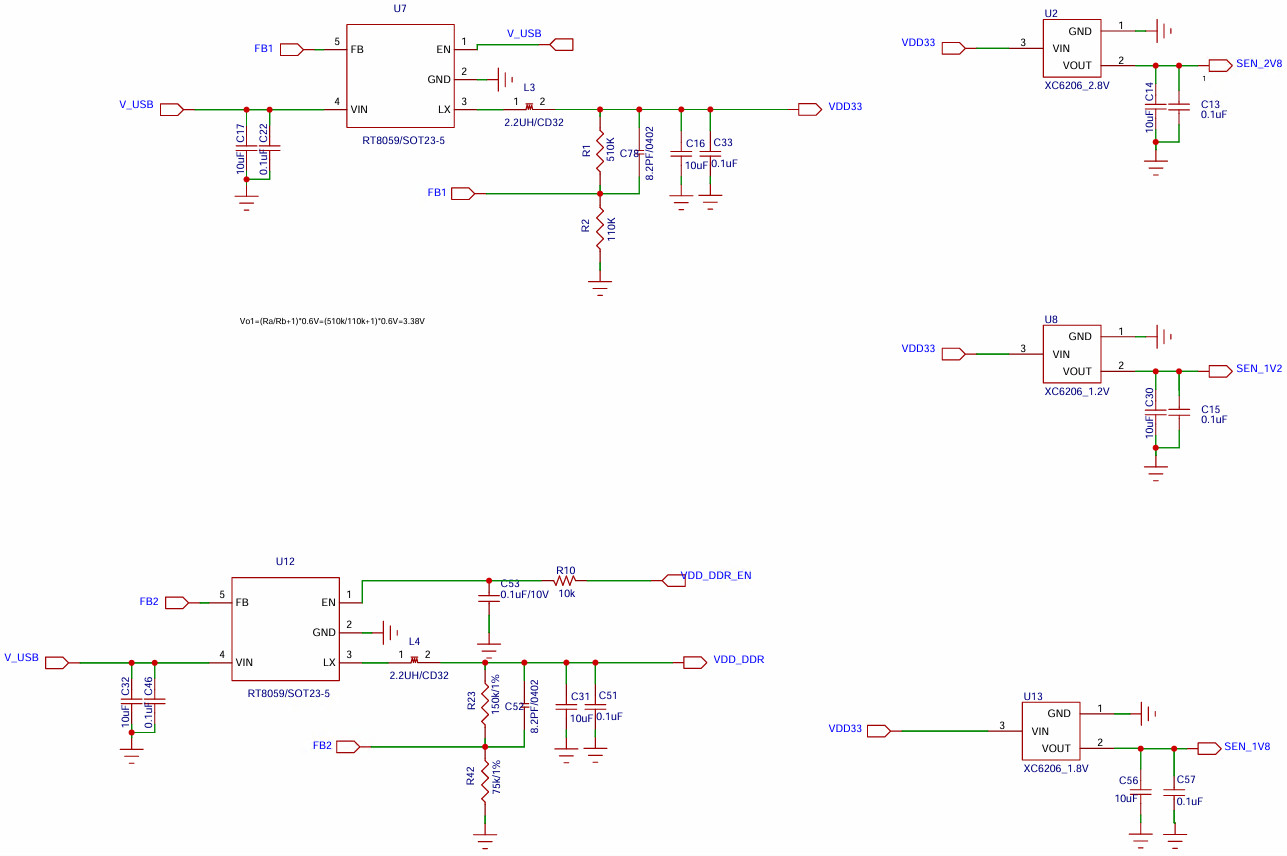Click the C22 capacitor designator
Image resolution: width=1287 pixels, height=856 pixels.
point(264,133)
